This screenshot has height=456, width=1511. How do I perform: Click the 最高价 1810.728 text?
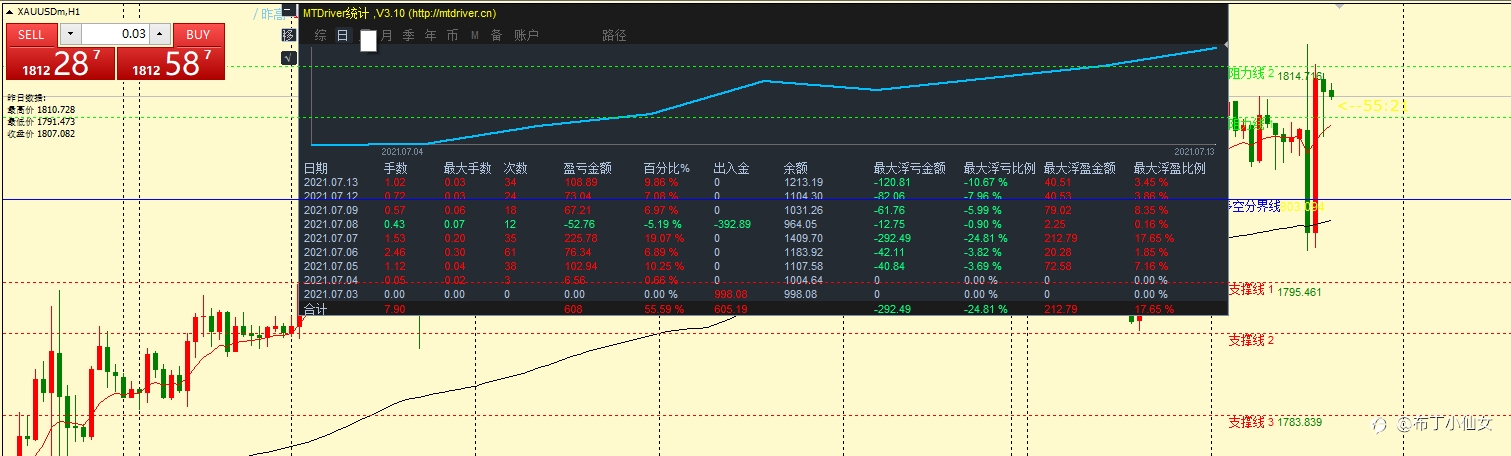tap(41, 109)
